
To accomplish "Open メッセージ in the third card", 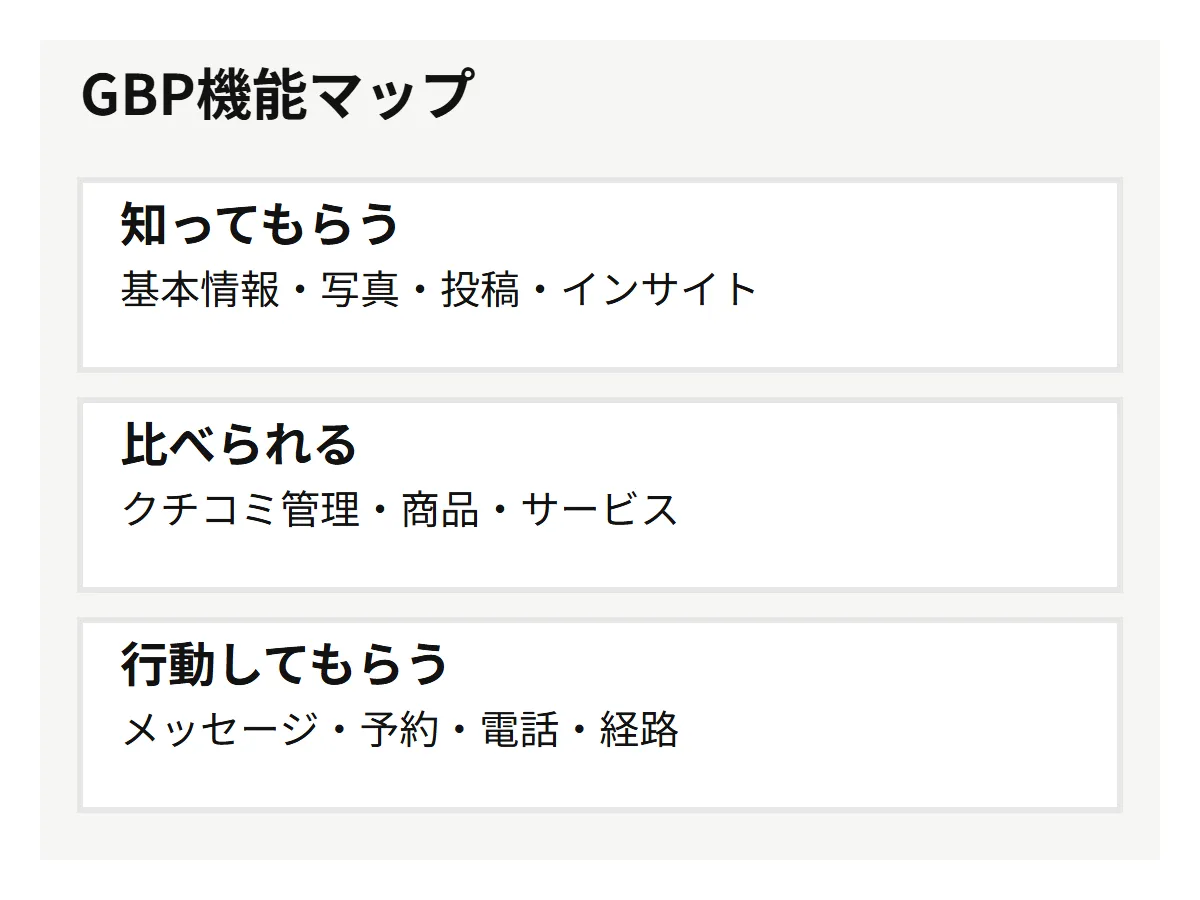I will [220, 730].
